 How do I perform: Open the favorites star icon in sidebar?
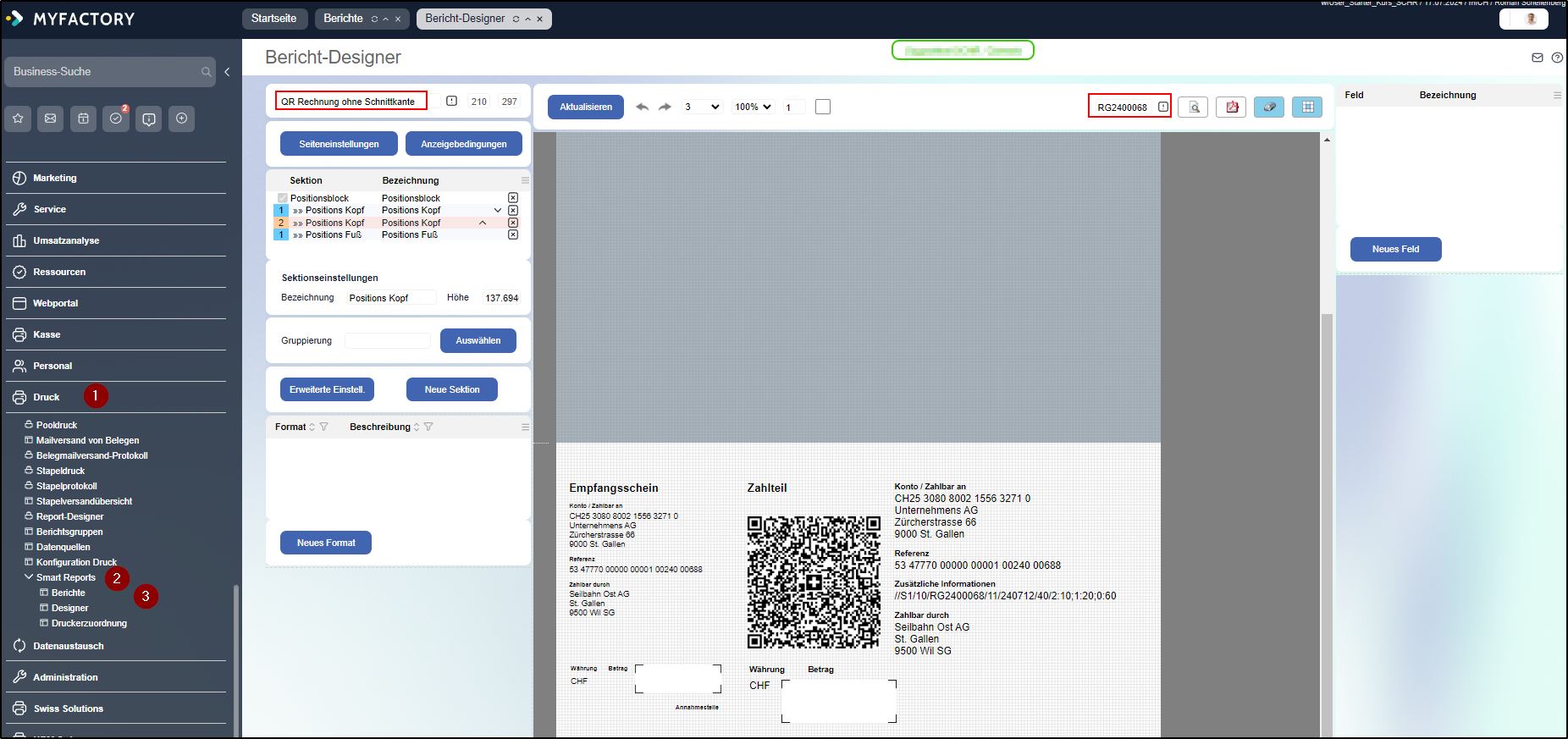point(18,119)
